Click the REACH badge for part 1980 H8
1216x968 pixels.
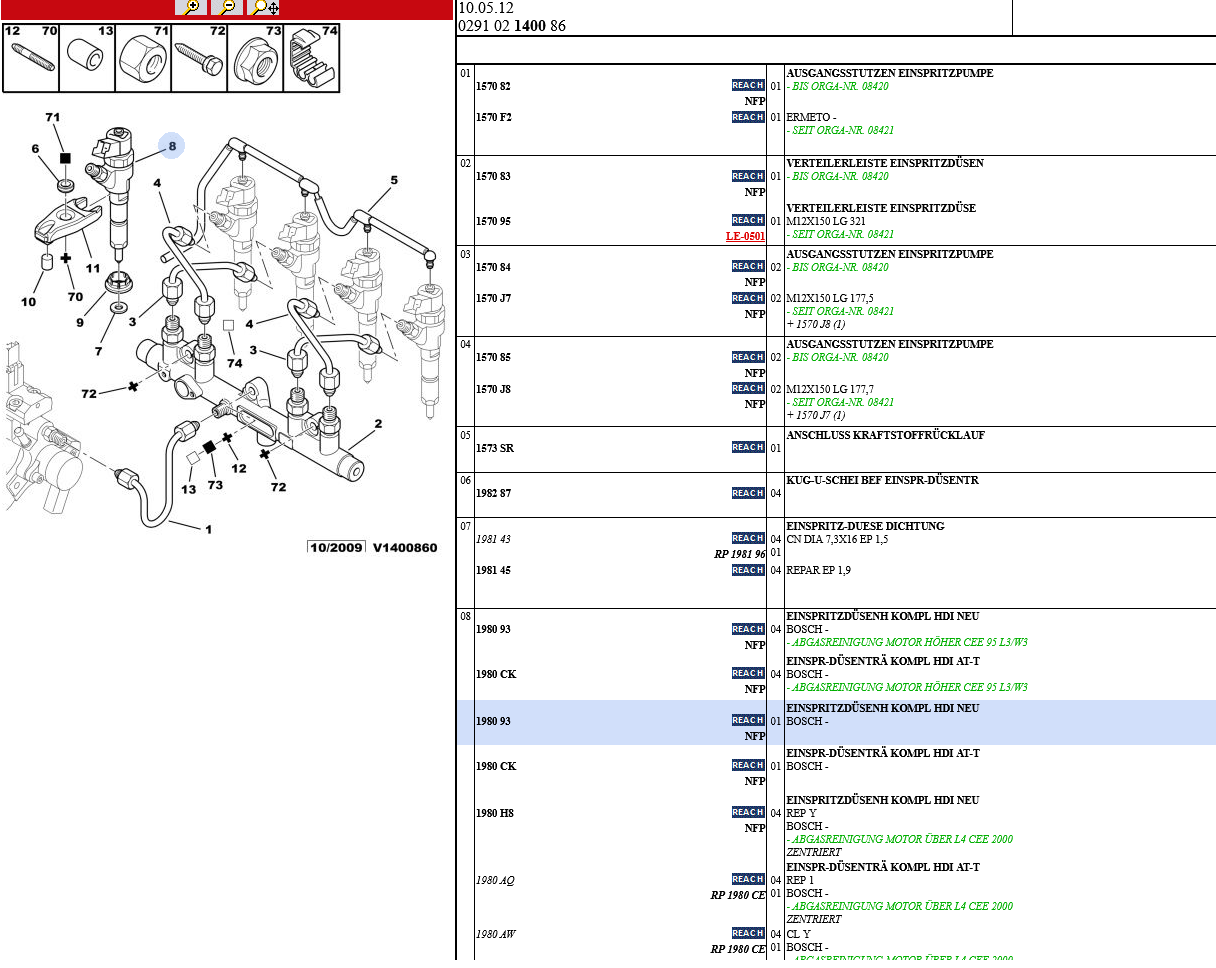(x=748, y=812)
